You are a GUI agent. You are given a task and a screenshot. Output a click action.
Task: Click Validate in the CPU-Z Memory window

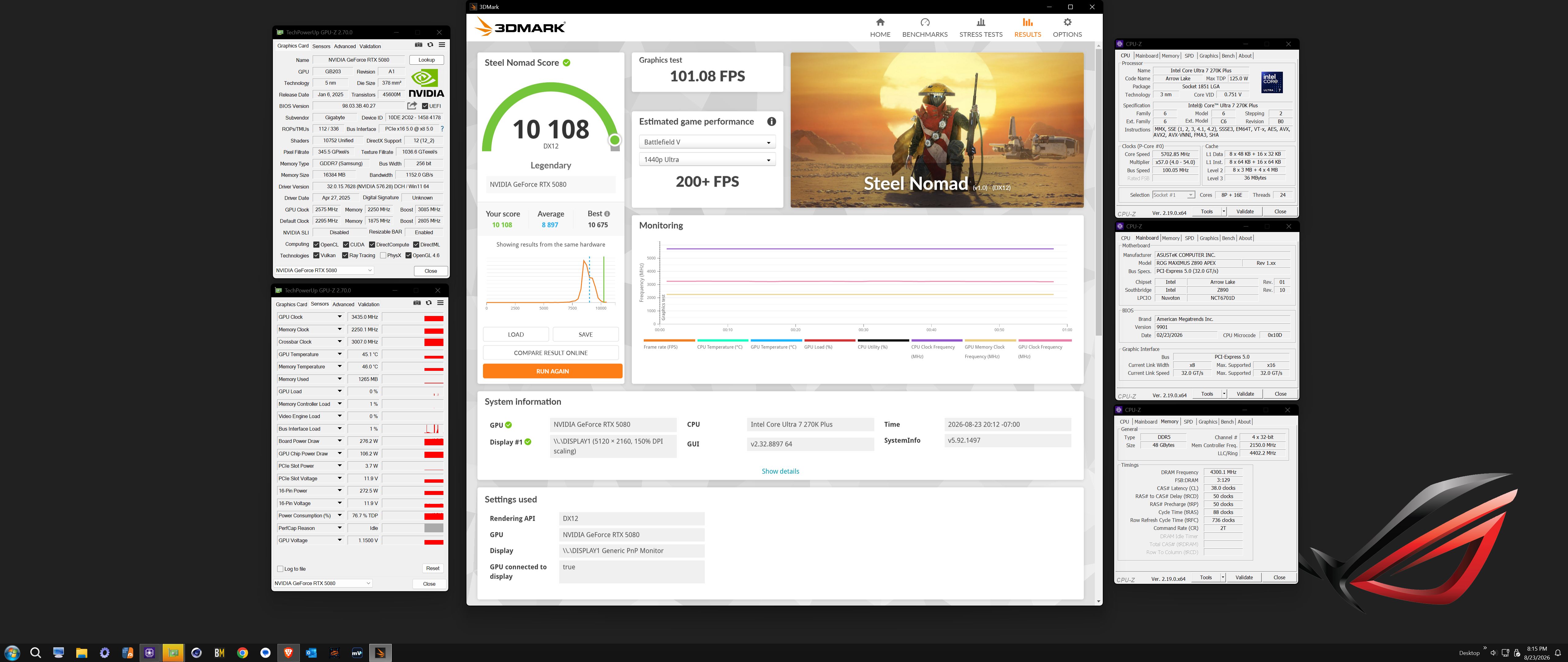click(1244, 577)
